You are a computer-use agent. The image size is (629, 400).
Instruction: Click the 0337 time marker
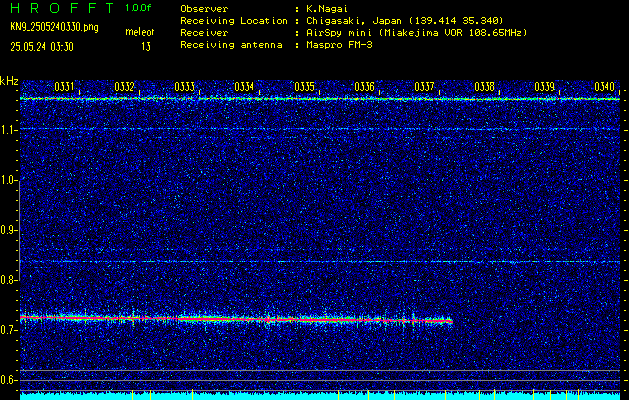(424, 87)
